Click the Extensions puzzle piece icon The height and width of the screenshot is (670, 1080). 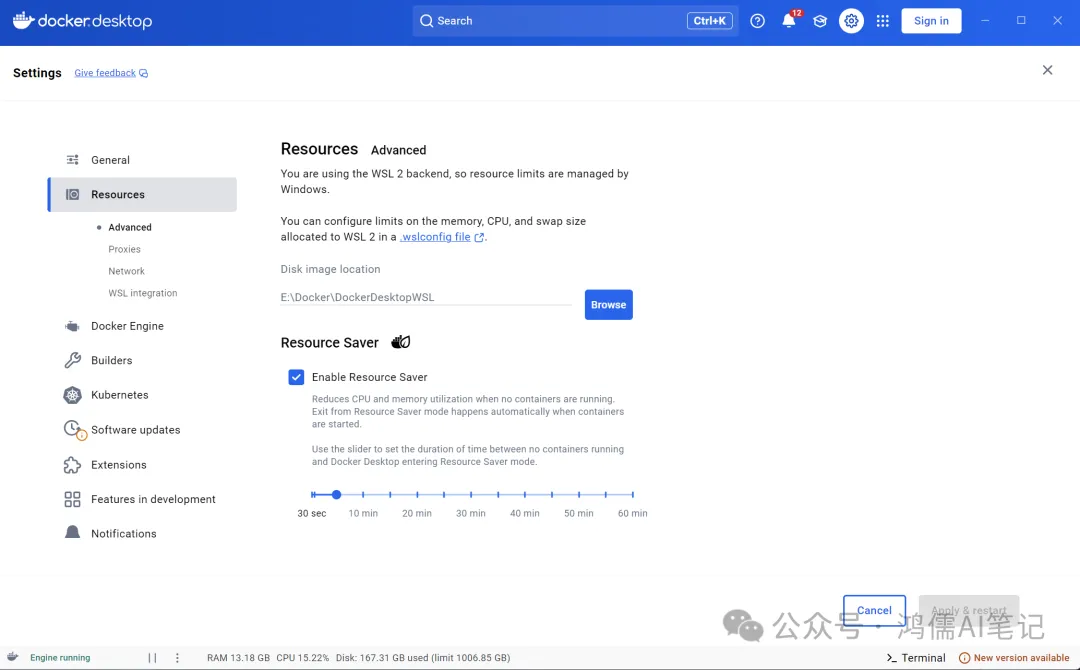coord(72,465)
